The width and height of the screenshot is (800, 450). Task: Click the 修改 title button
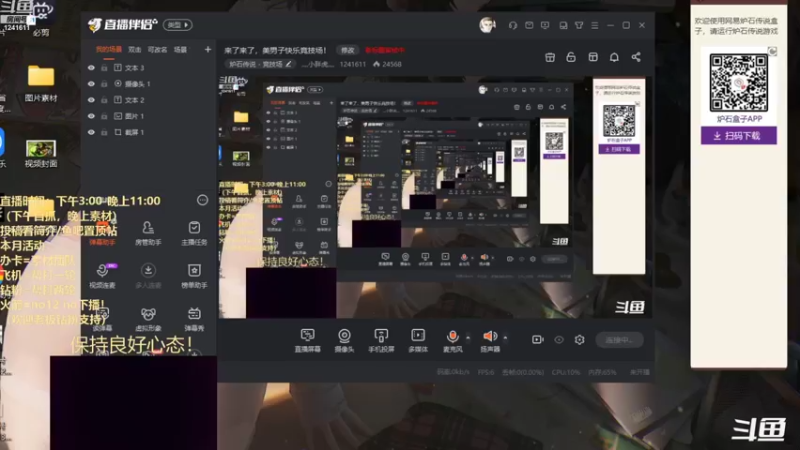pos(347,50)
